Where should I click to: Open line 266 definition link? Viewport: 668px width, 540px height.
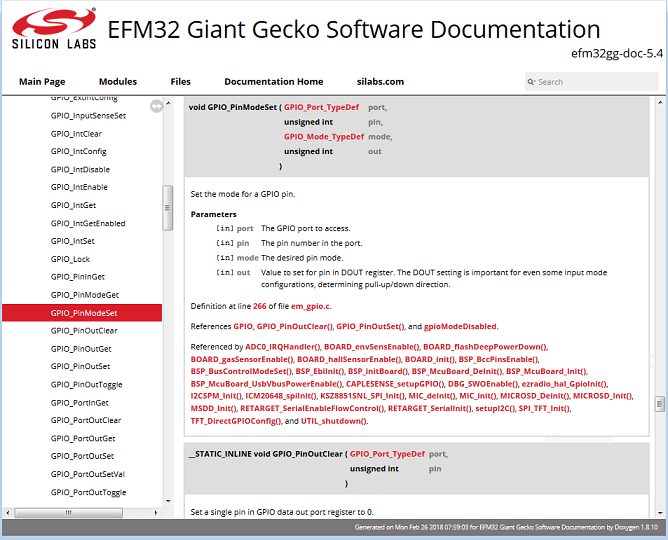tap(259, 306)
